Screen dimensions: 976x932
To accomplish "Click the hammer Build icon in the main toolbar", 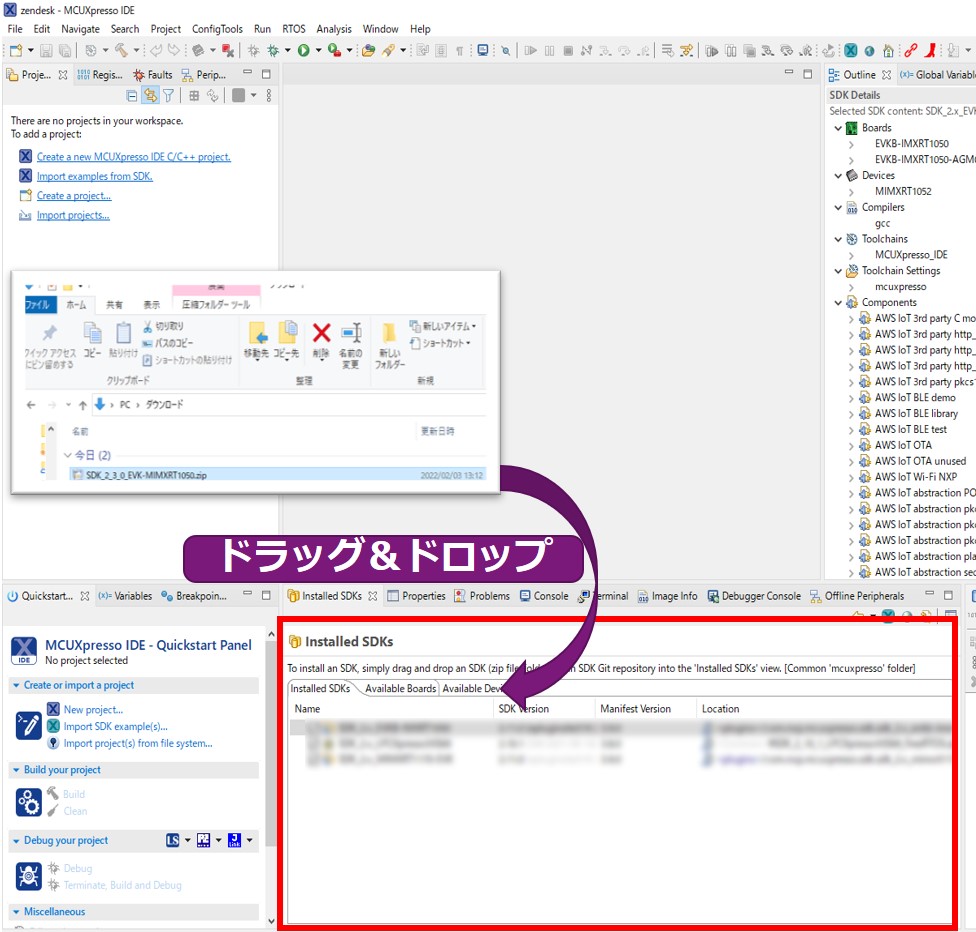I will click(x=120, y=50).
